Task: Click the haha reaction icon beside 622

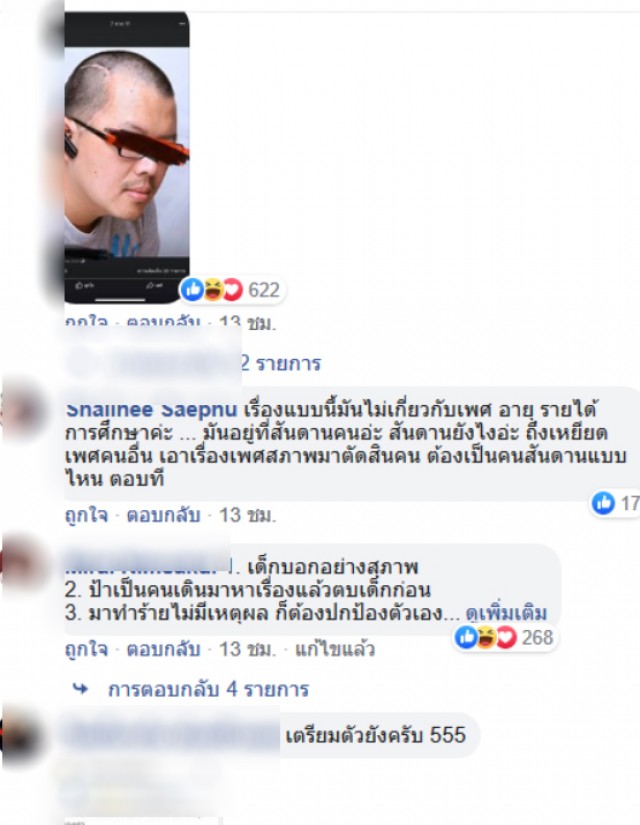Action: tap(213, 289)
